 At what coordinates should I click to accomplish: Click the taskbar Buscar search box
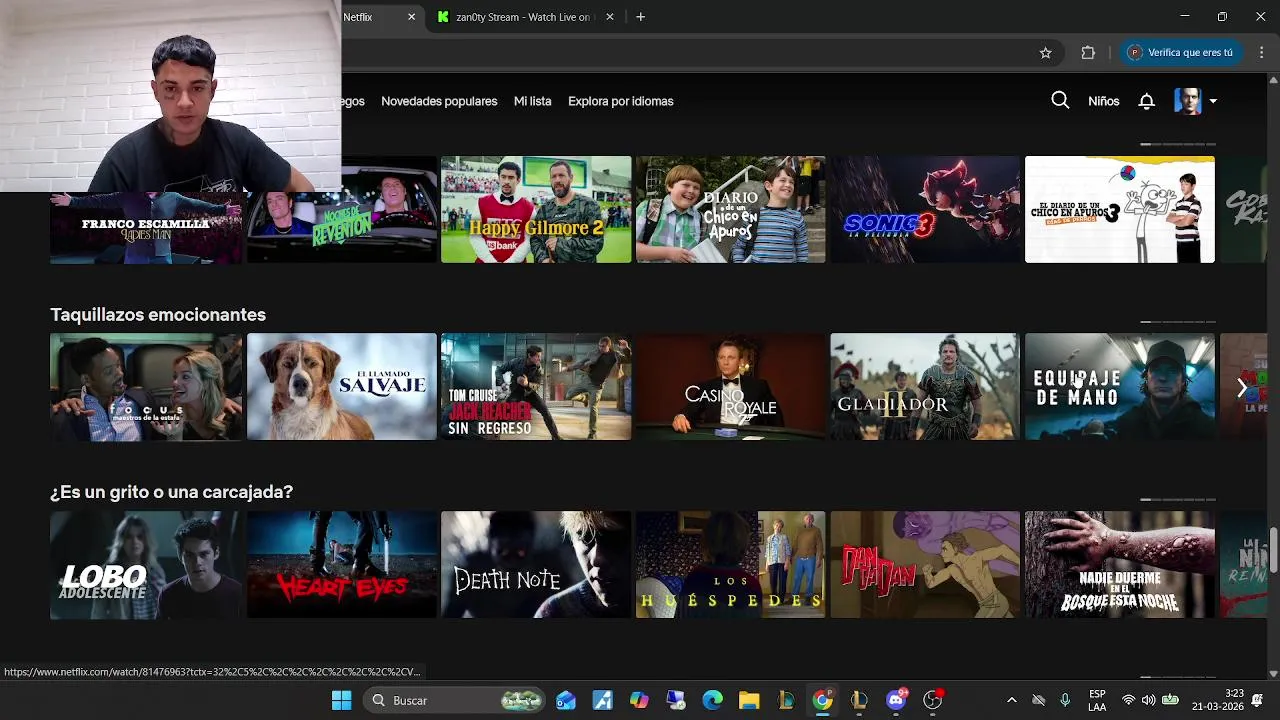[x=456, y=700]
